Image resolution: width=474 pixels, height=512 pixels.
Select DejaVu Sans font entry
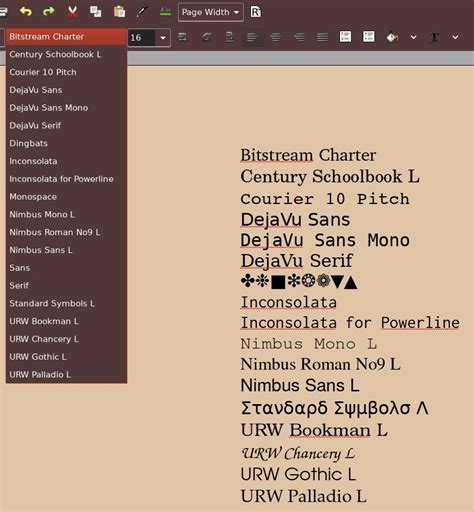point(66,90)
